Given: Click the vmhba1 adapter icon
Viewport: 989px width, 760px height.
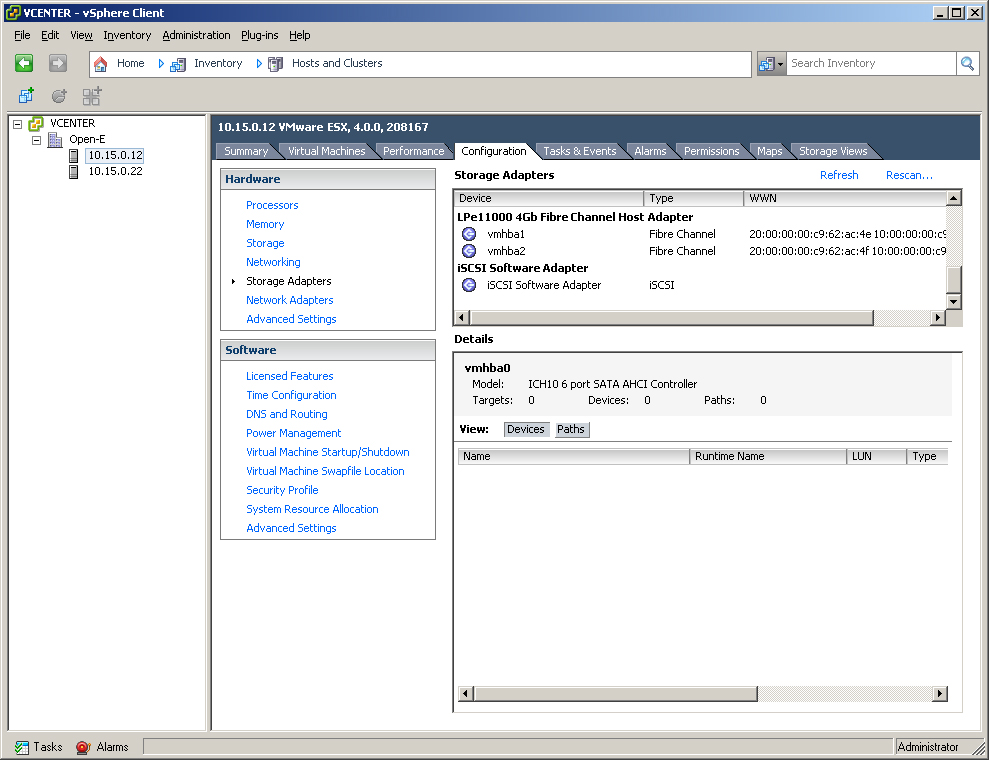Looking at the screenshot, I should 469,234.
